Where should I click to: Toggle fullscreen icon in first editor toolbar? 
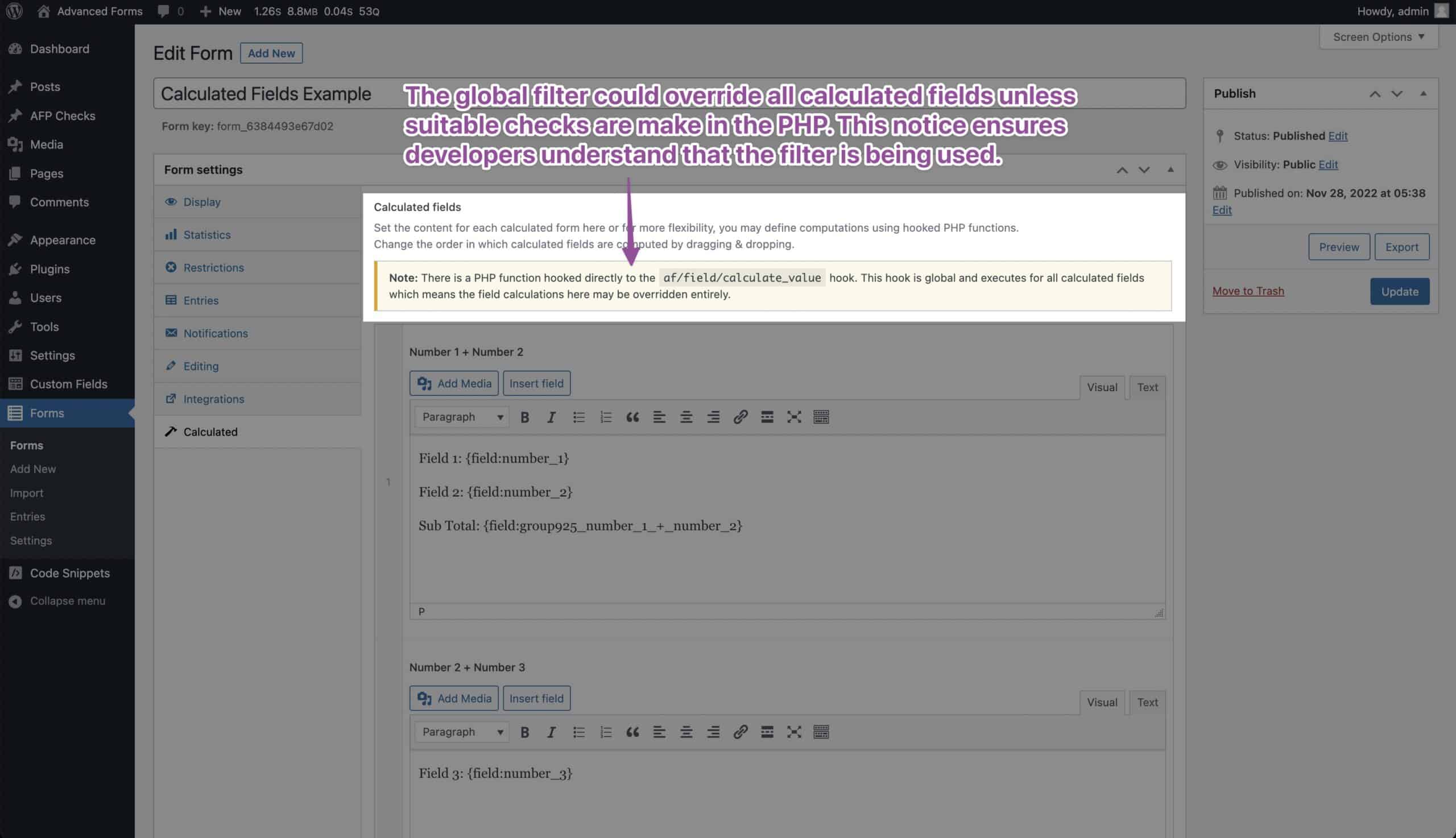pos(794,417)
